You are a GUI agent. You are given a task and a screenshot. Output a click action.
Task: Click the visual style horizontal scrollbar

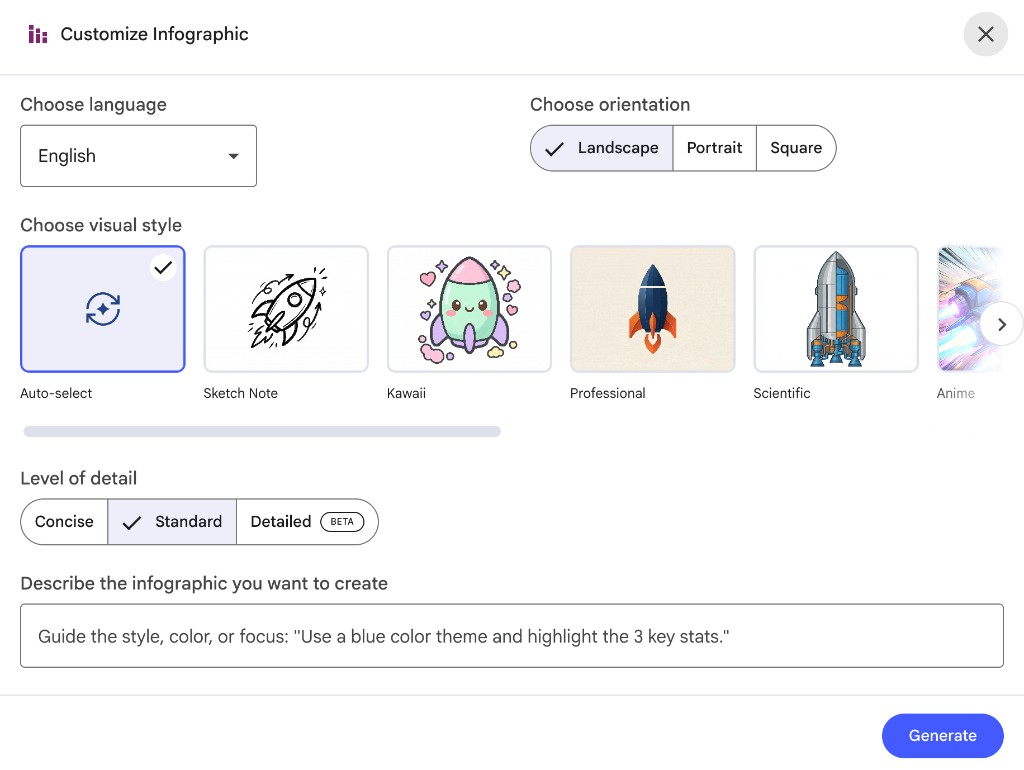(262, 432)
